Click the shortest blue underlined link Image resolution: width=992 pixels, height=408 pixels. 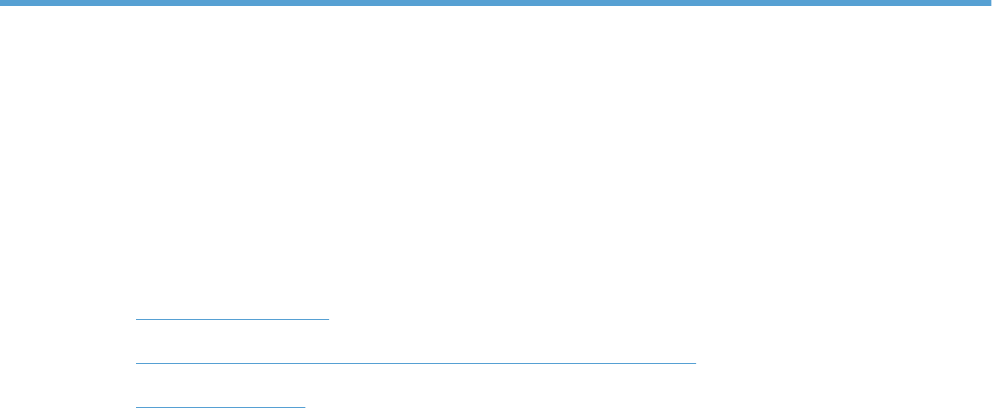tap(220, 407)
